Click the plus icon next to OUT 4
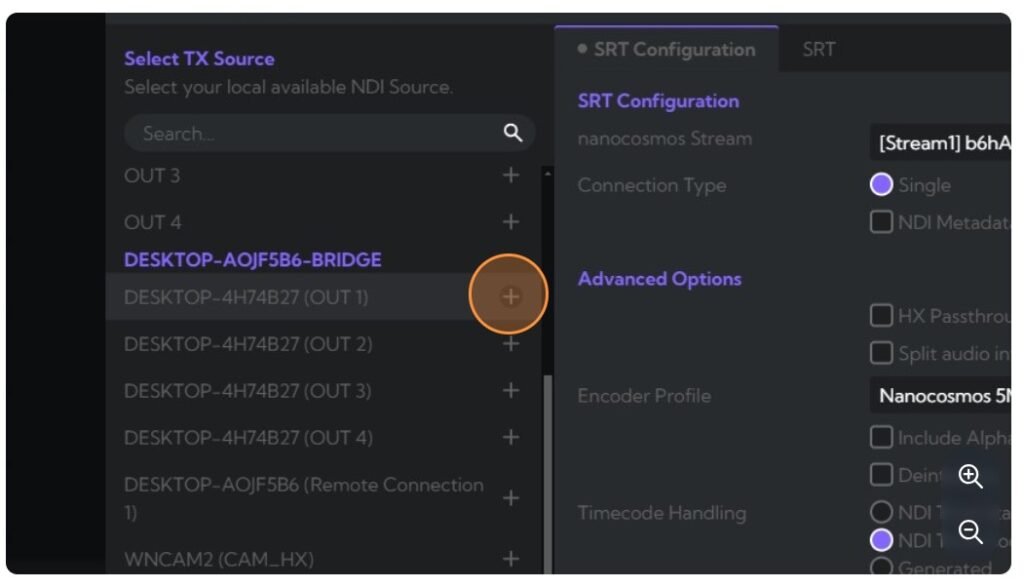 tap(510, 221)
